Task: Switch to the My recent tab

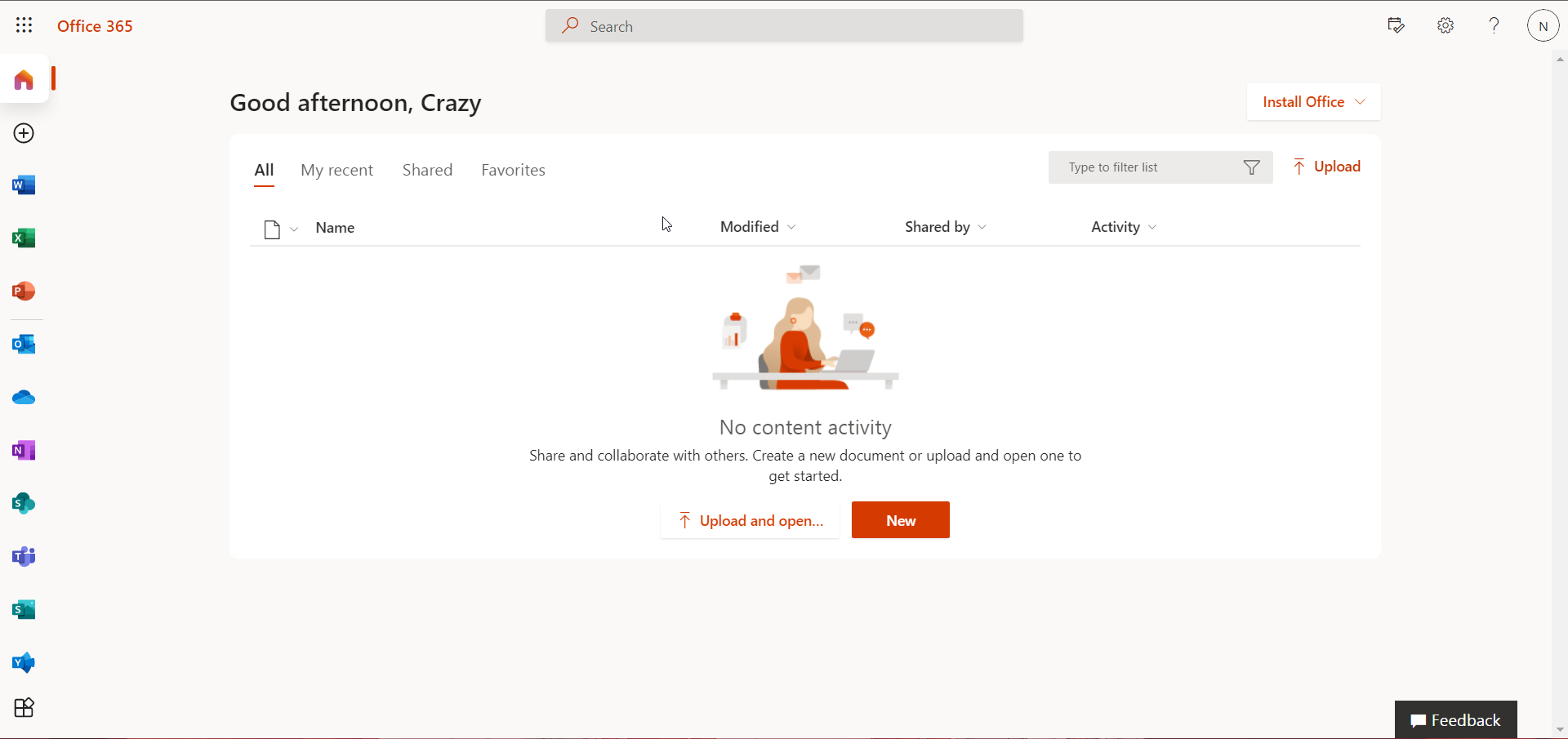Action: point(336,170)
